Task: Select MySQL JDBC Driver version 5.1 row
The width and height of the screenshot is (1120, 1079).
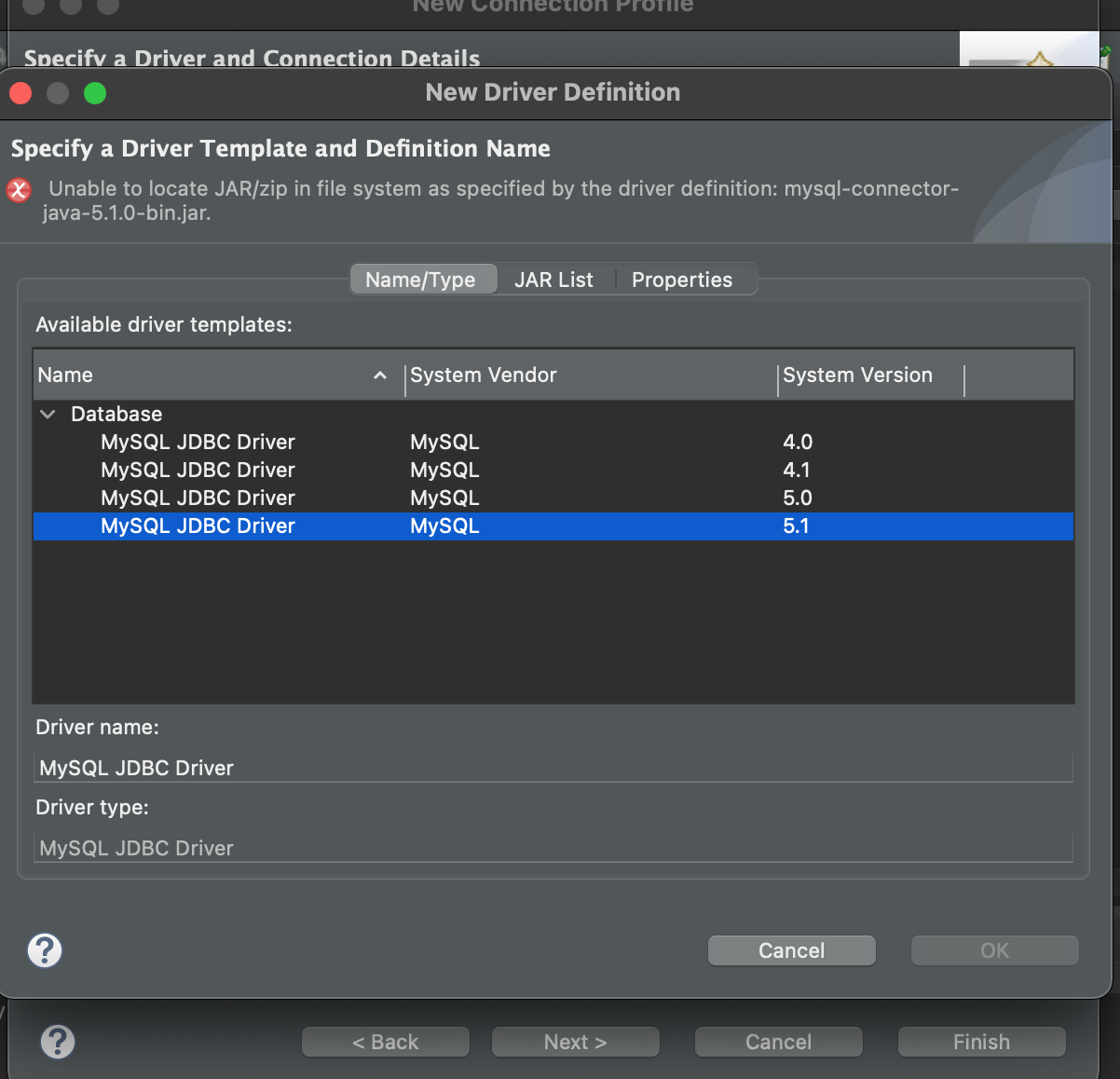Action: pyautogui.click(x=553, y=526)
